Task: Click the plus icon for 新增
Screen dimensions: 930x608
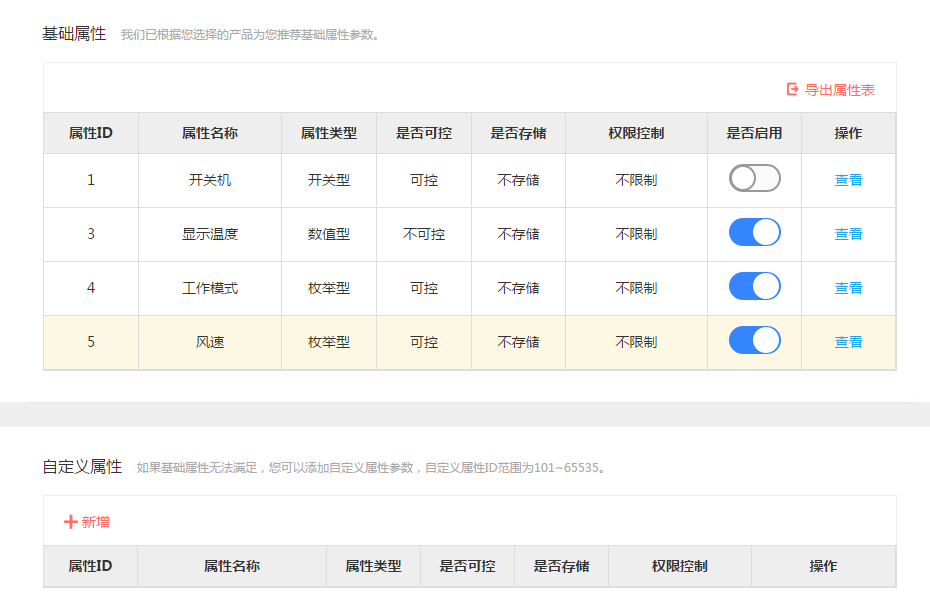Action: pyautogui.click(x=69, y=522)
